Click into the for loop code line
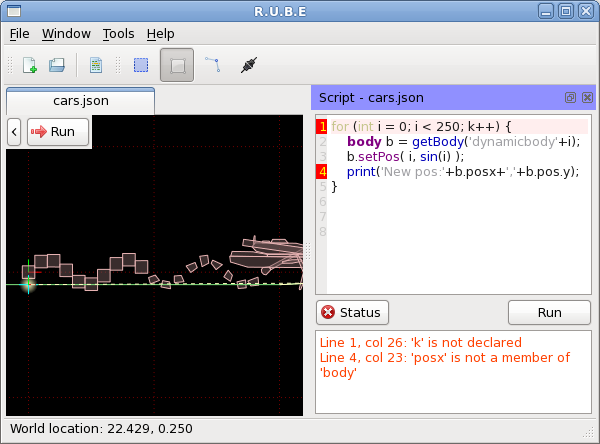600x444 pixels. (x=421, y=126)
